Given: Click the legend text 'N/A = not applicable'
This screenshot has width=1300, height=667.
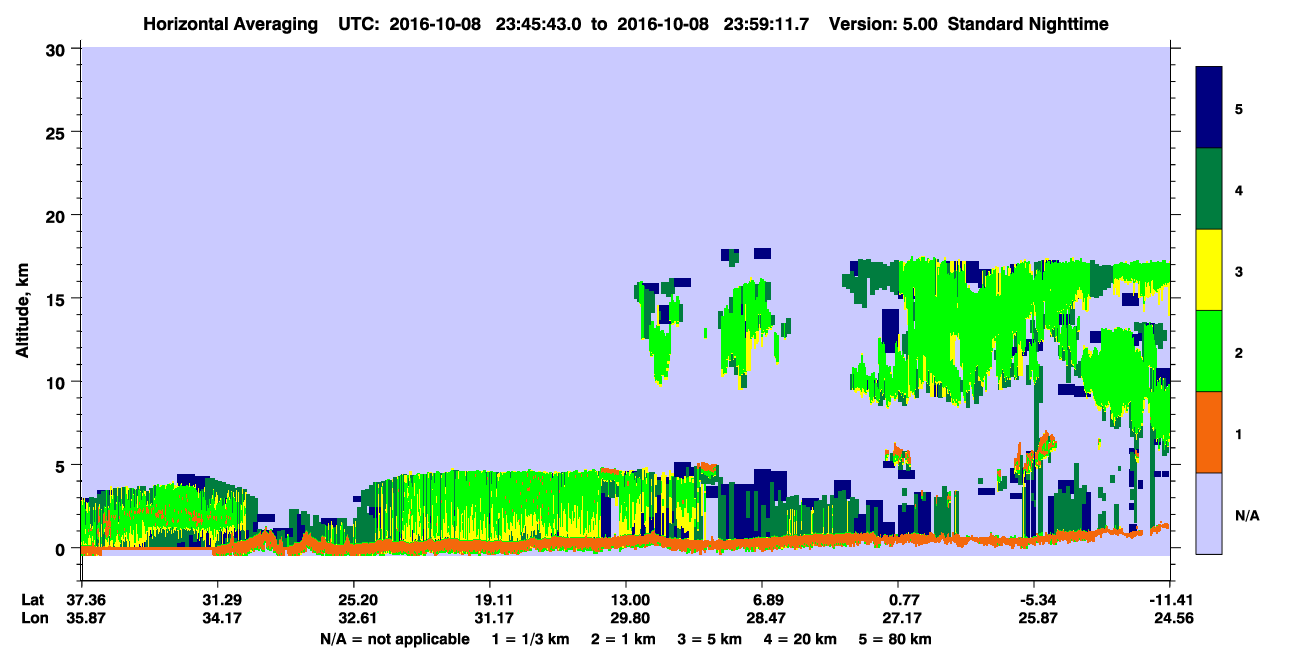Looking at the screenshot, I should tap(394, 639).
